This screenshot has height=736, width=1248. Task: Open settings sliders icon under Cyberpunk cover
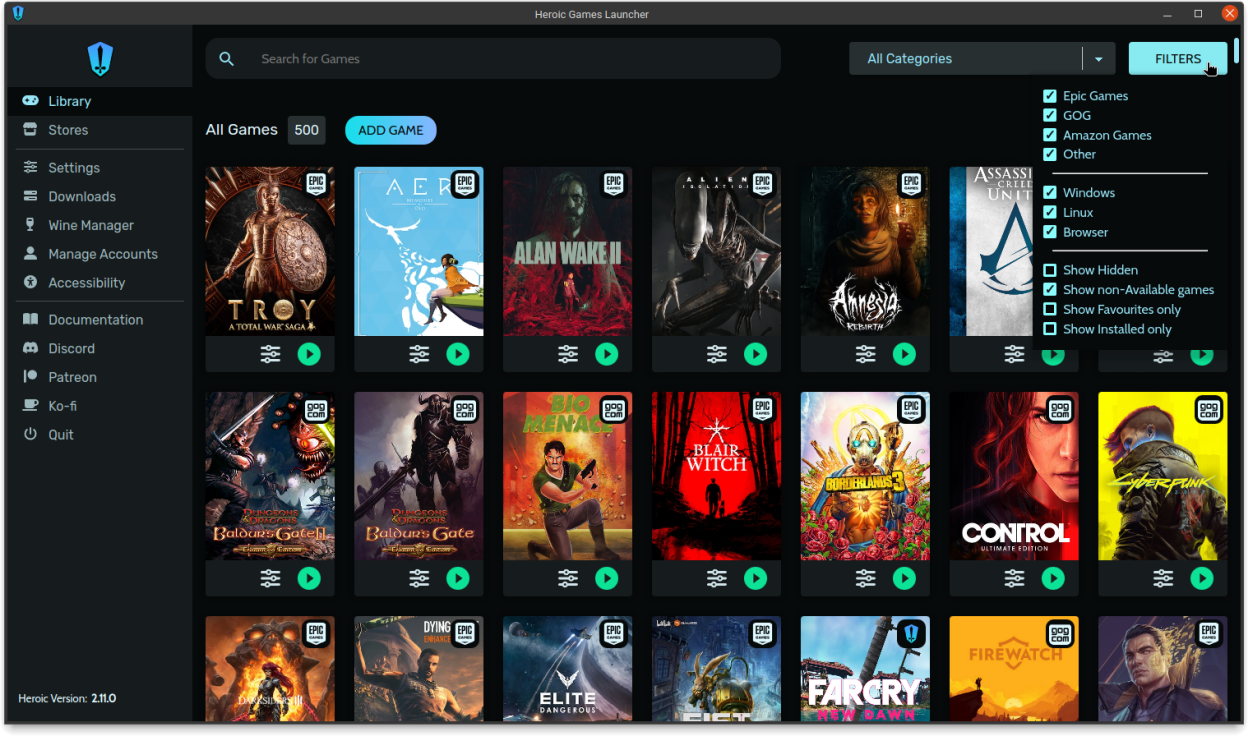1163,578
